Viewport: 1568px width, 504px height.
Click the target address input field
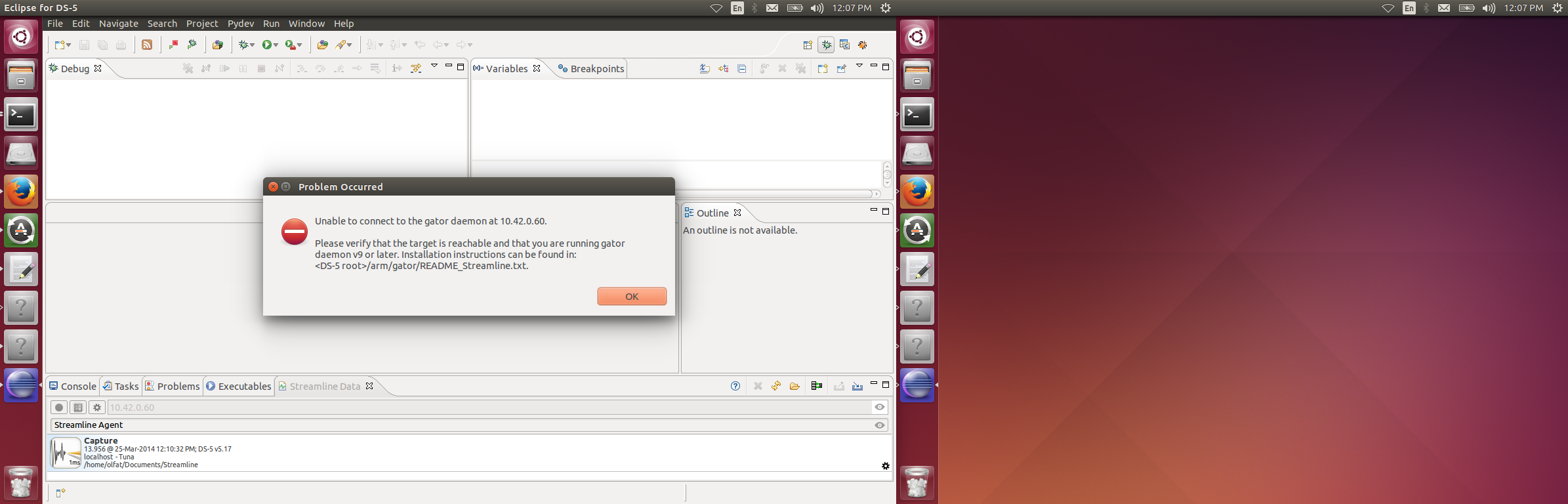tap(485, 408)
